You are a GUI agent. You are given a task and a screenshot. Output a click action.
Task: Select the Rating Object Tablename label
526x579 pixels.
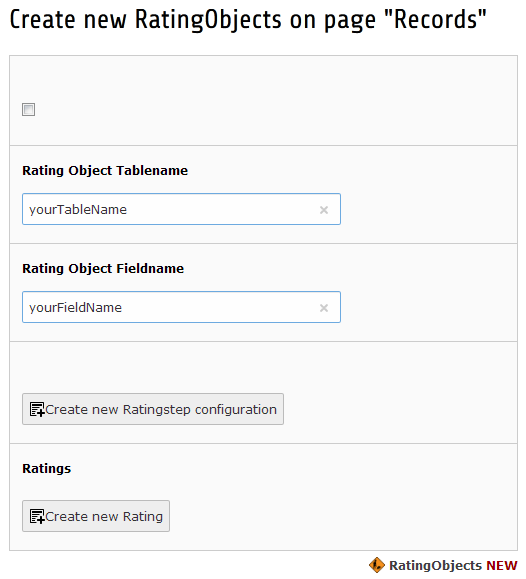pos(105,171)
